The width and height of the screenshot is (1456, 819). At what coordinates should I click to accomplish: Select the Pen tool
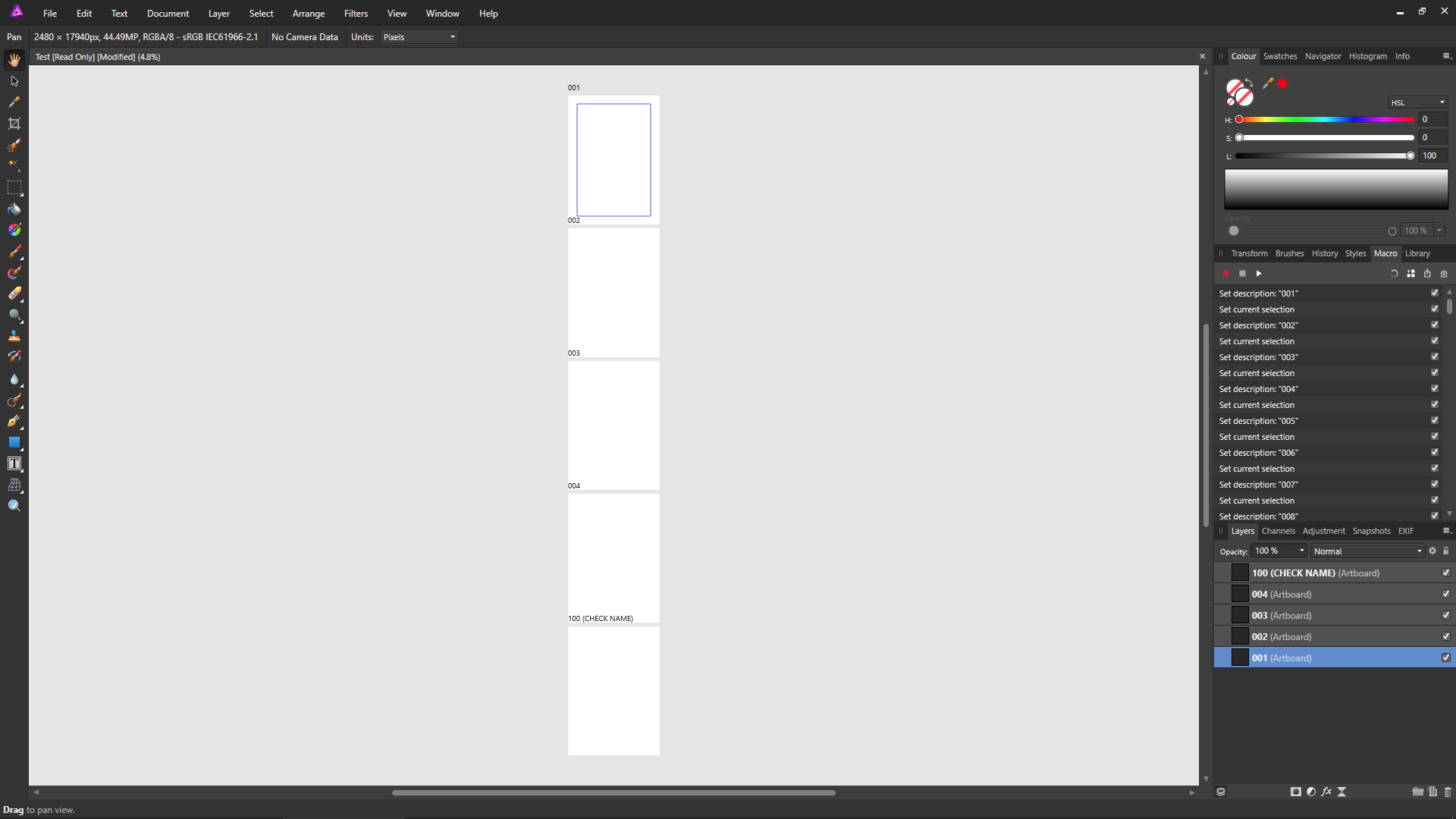pos(14,421)
